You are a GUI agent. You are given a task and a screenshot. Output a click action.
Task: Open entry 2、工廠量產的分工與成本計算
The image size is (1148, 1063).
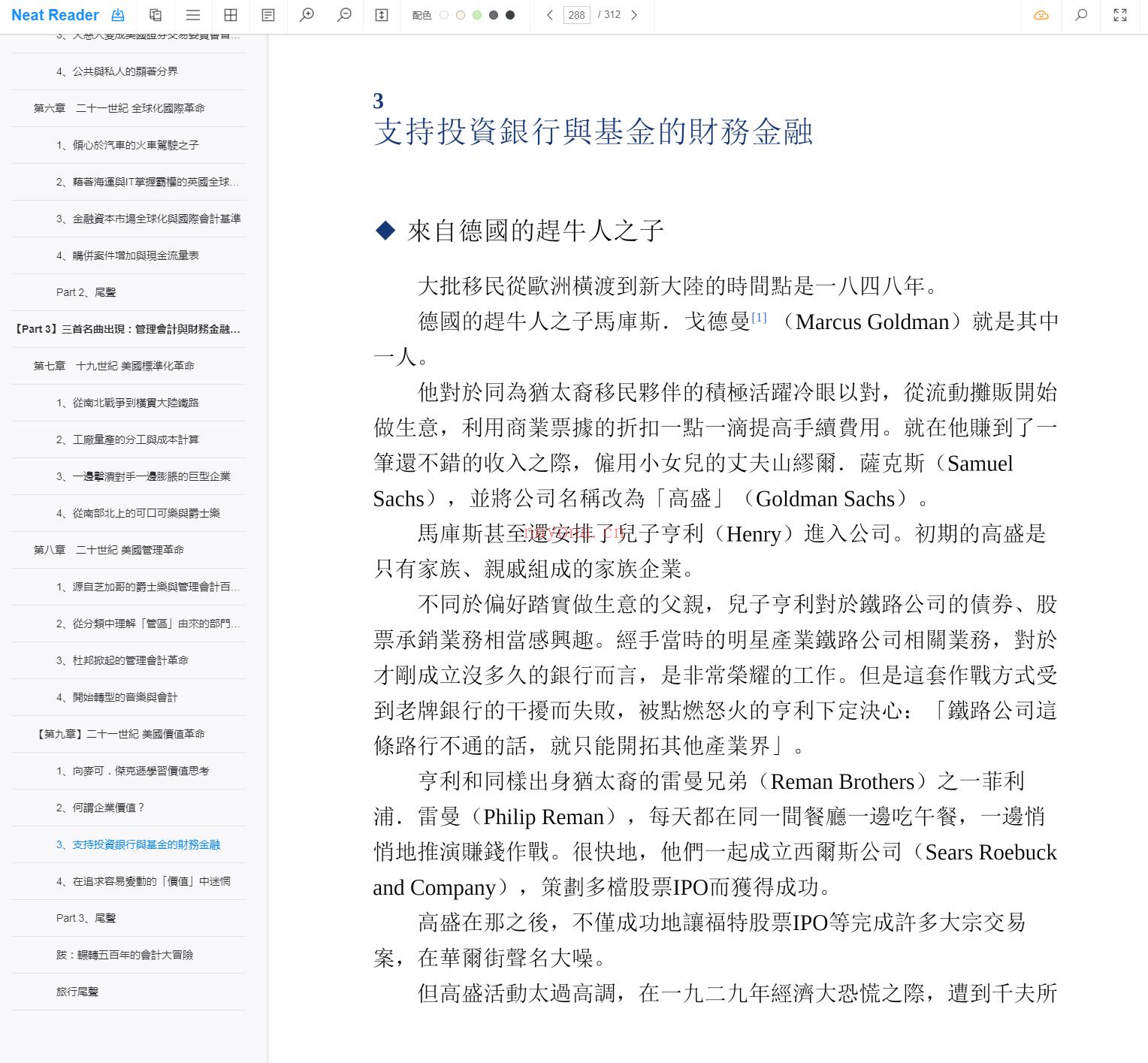pyautogui.click(x=128, y=439)
